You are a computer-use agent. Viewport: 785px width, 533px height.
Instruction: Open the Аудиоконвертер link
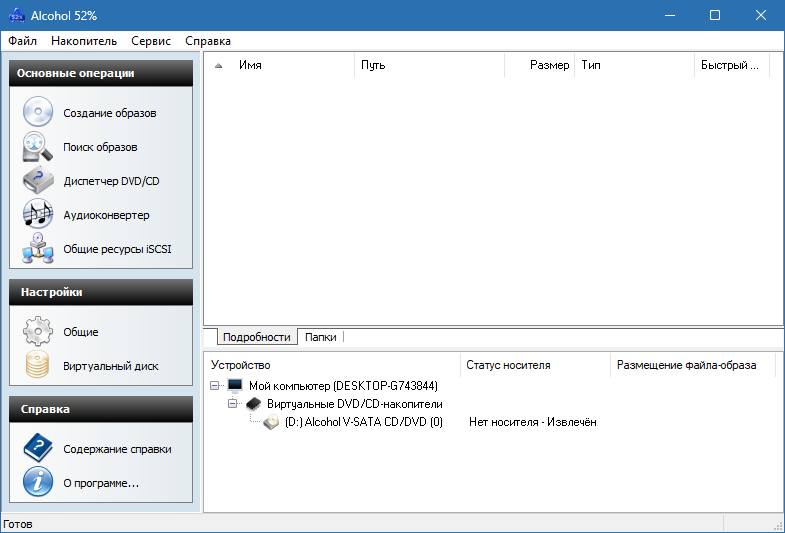(106, 215)
